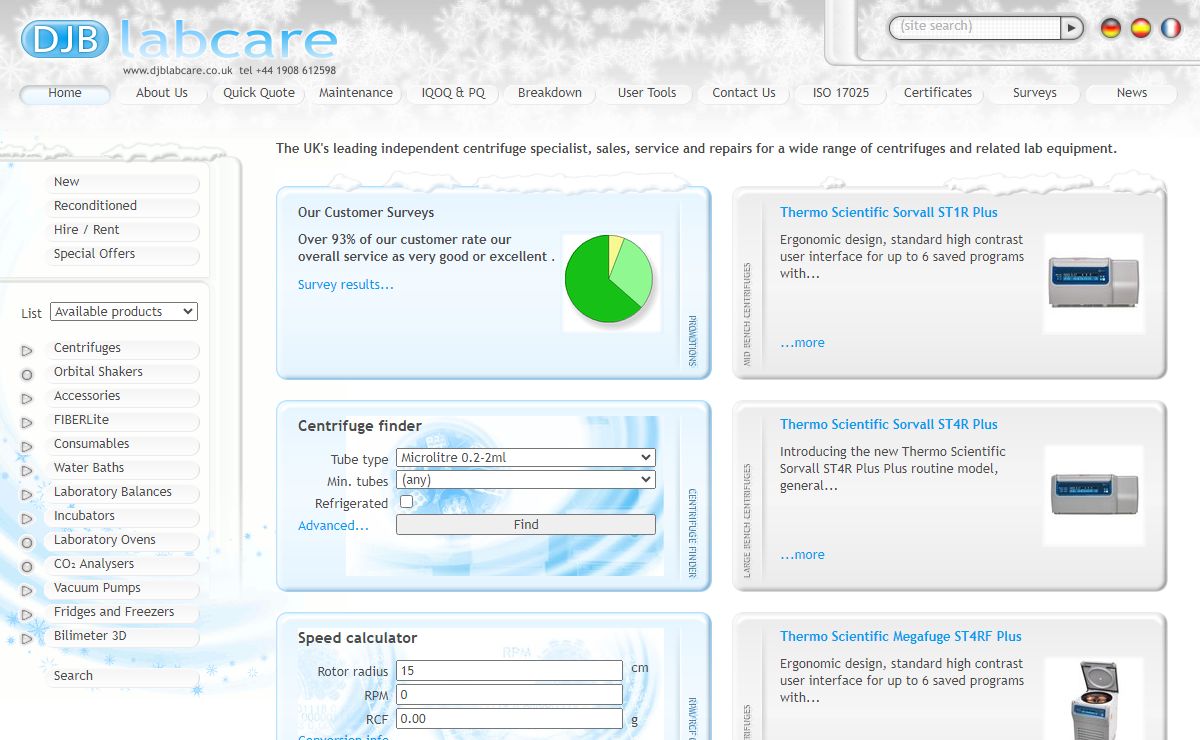Expand the Accessories category arrow
The height and width of the screenshot is (740, 1200).
(27, 398)
